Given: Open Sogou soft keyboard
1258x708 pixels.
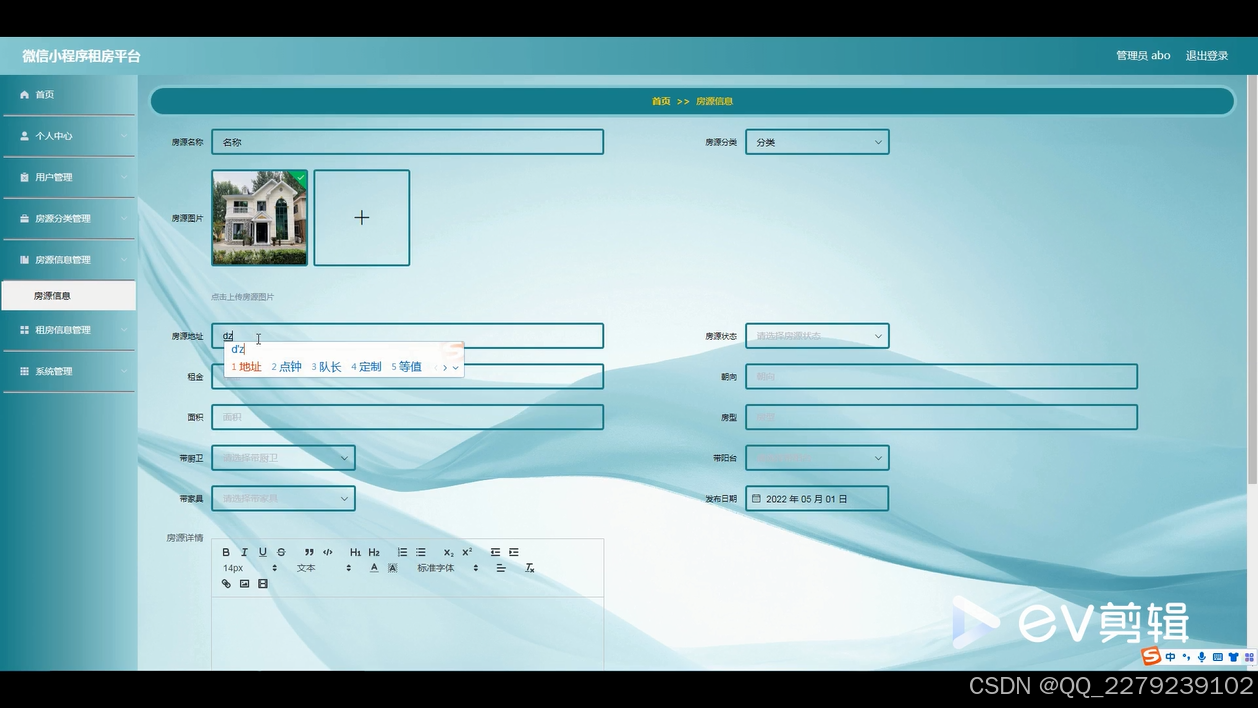Looking at the screenshot, I should coord(1217,657).
